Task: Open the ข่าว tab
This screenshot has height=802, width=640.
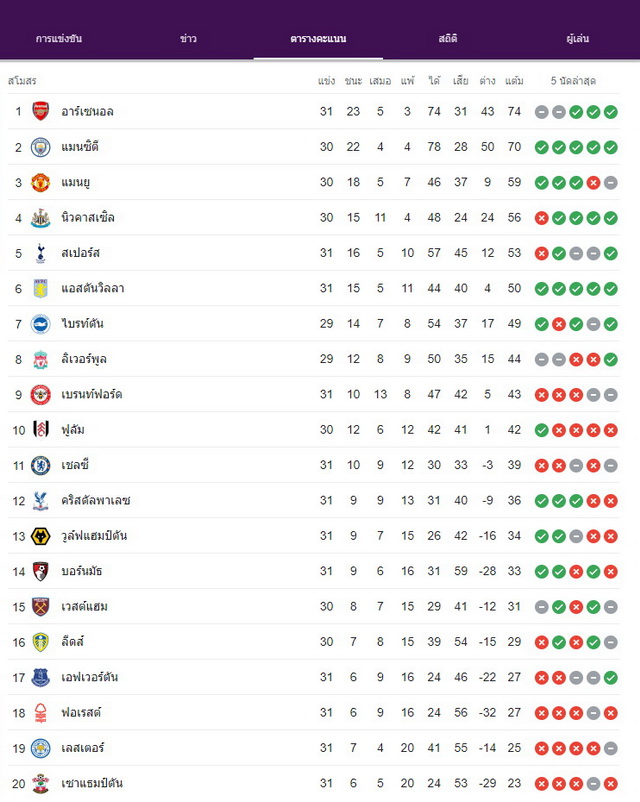Action: click(188, 38)
